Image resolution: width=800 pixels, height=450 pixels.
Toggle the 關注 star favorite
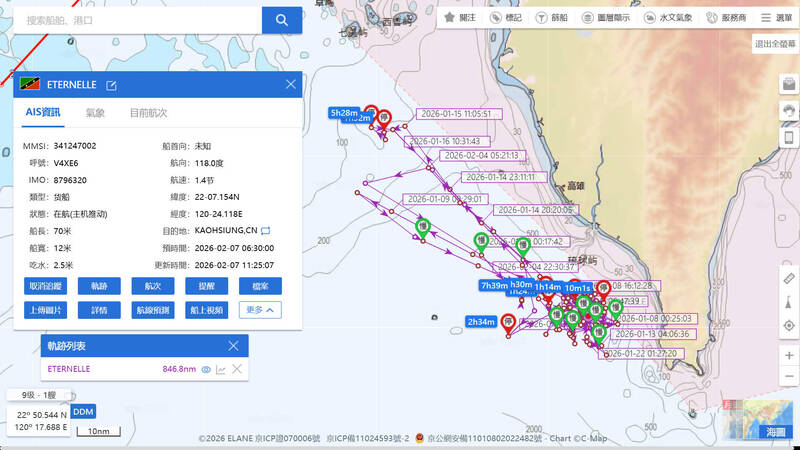(x=461, y=17)
